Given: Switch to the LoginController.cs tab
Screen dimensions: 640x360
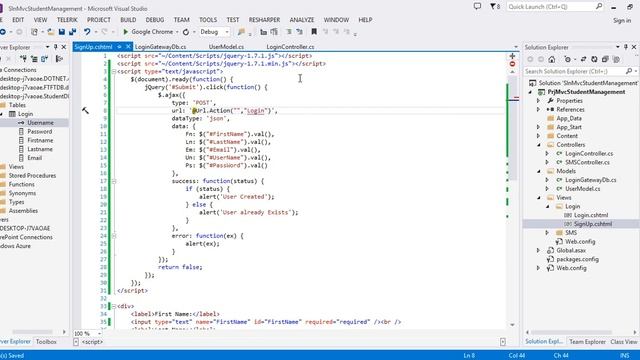Looking at the screenshot, I should pyautogui.click(x=290, y=47).
